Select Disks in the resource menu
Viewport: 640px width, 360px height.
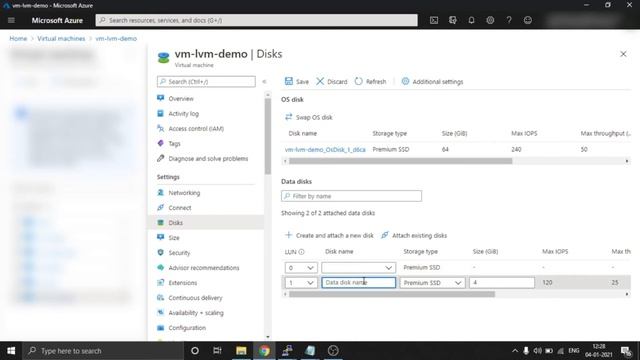click(206, 223)
